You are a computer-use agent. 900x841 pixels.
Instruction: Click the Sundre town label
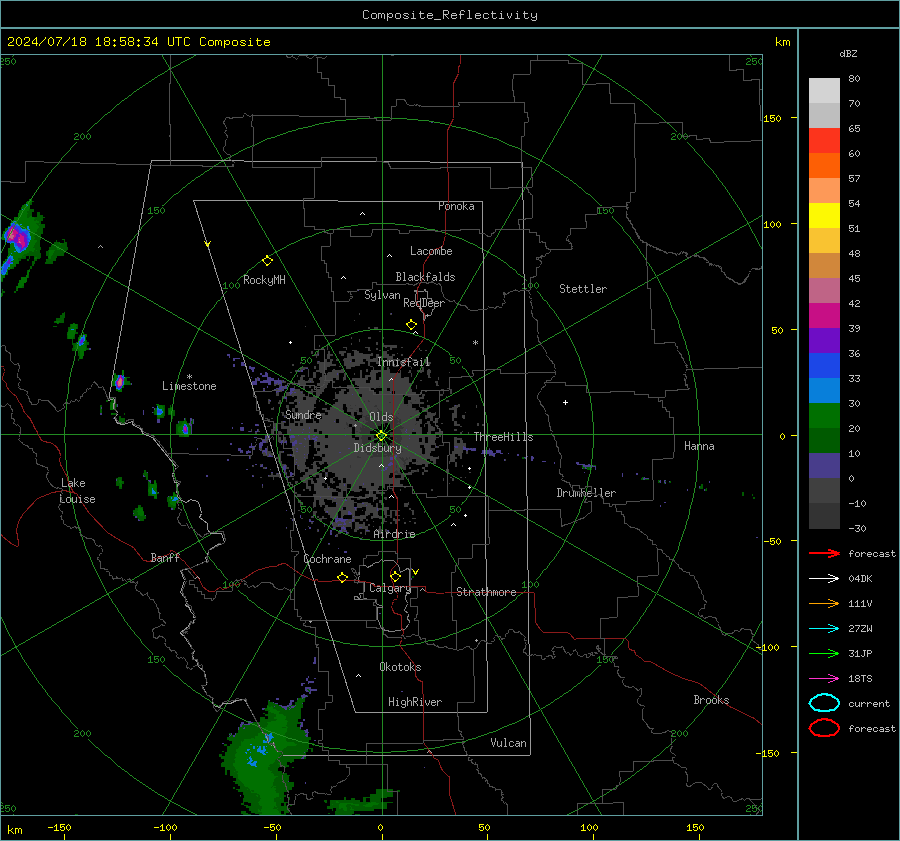303,414
